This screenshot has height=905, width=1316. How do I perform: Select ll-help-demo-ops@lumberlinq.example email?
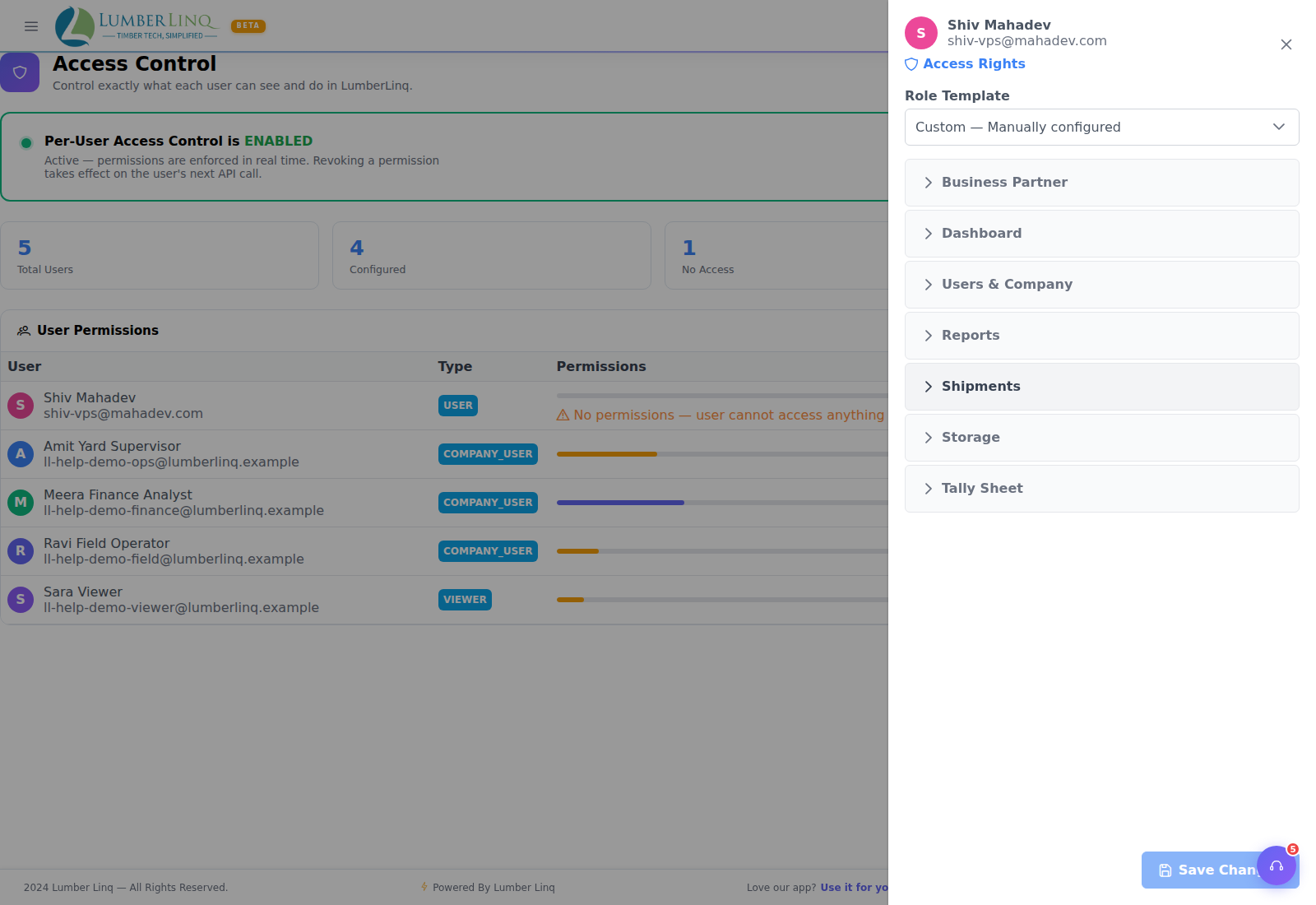[x=171, y=462]
